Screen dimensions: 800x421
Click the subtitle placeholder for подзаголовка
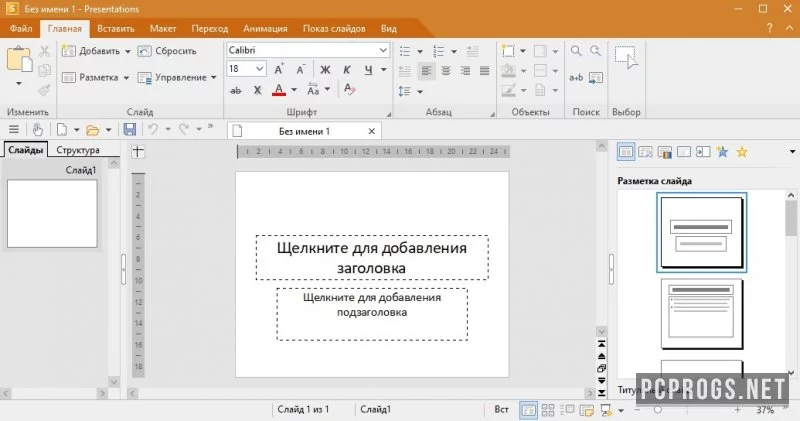point(372,314)
